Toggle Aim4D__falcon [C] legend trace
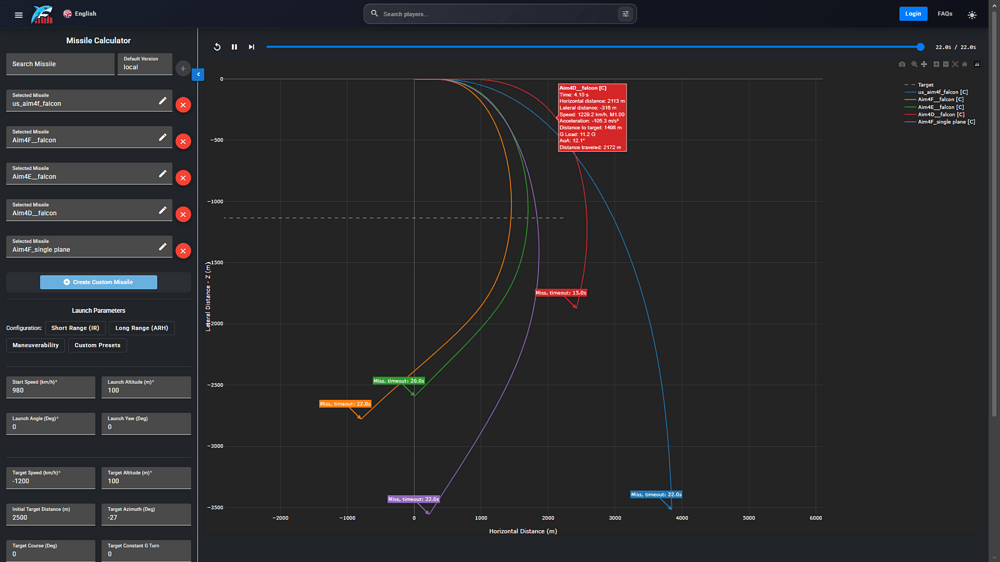 coord(934,114)
